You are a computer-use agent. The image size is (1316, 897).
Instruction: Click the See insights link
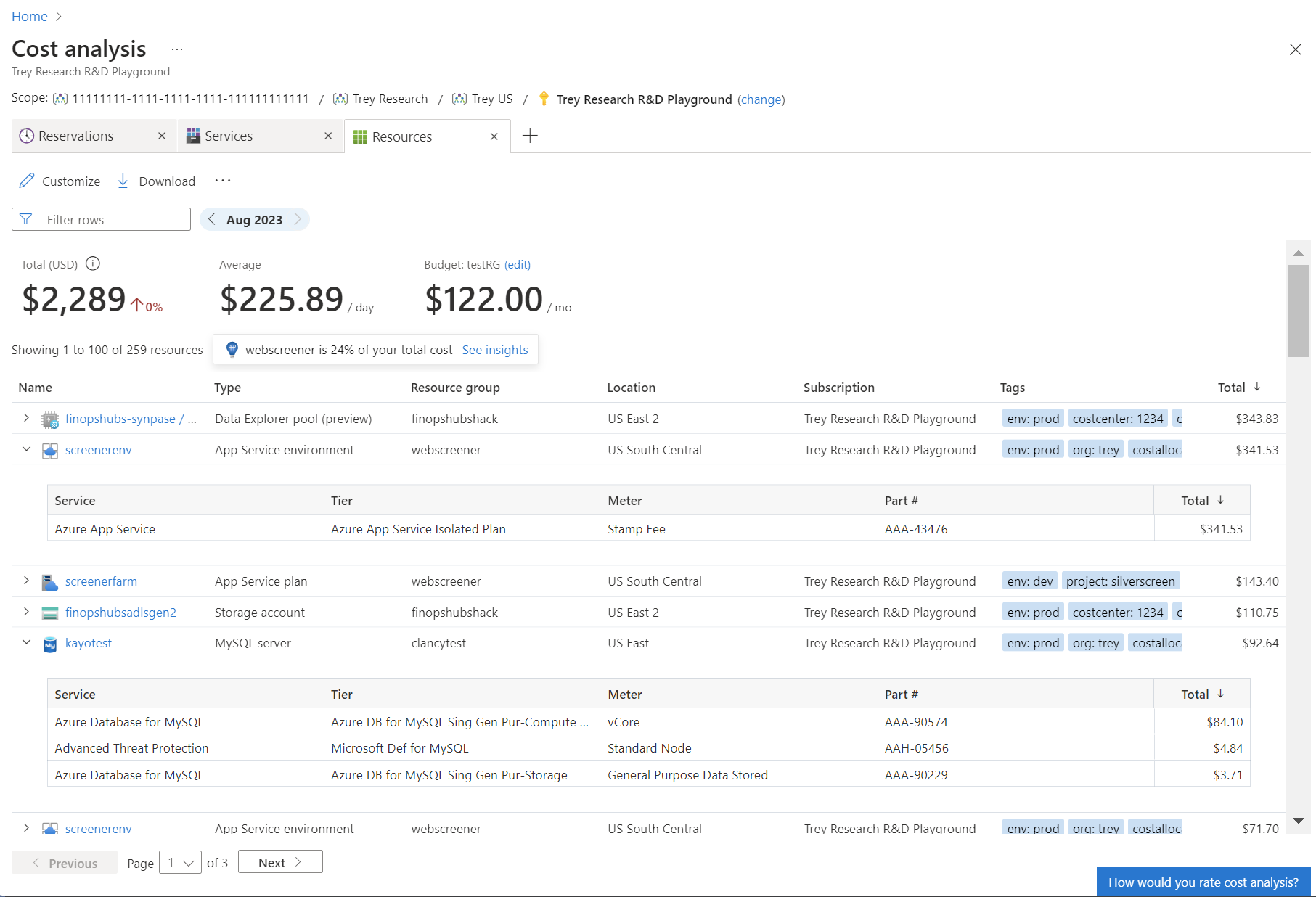pos(495,350)
